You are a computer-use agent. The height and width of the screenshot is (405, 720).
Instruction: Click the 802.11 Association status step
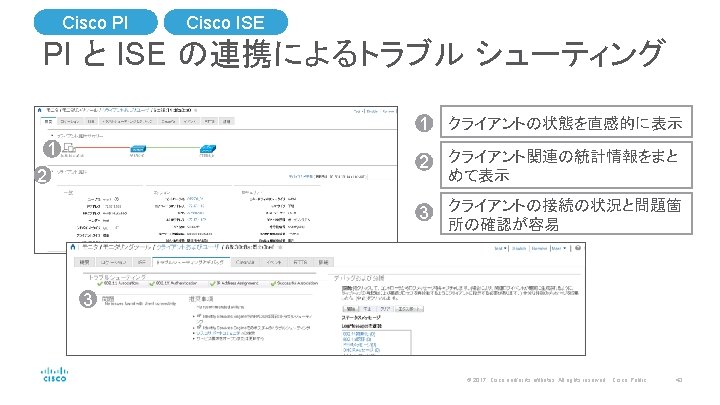[x=118, y=283]
